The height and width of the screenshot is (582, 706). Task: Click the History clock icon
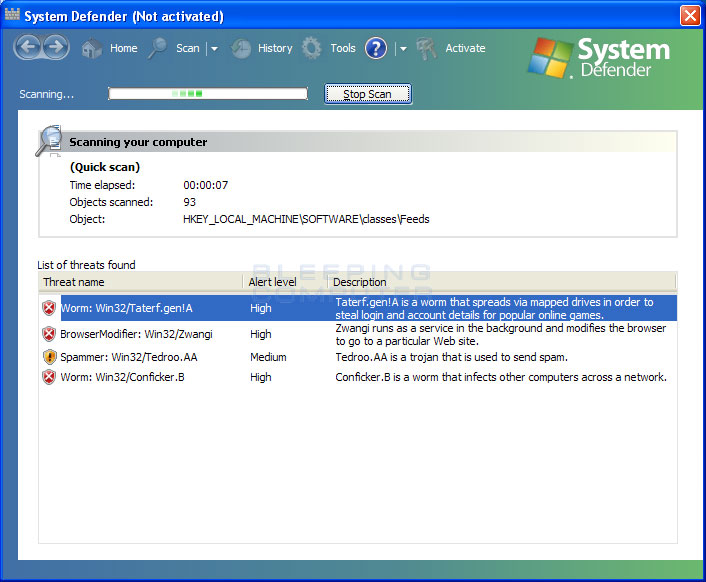(x=241, y=49)
